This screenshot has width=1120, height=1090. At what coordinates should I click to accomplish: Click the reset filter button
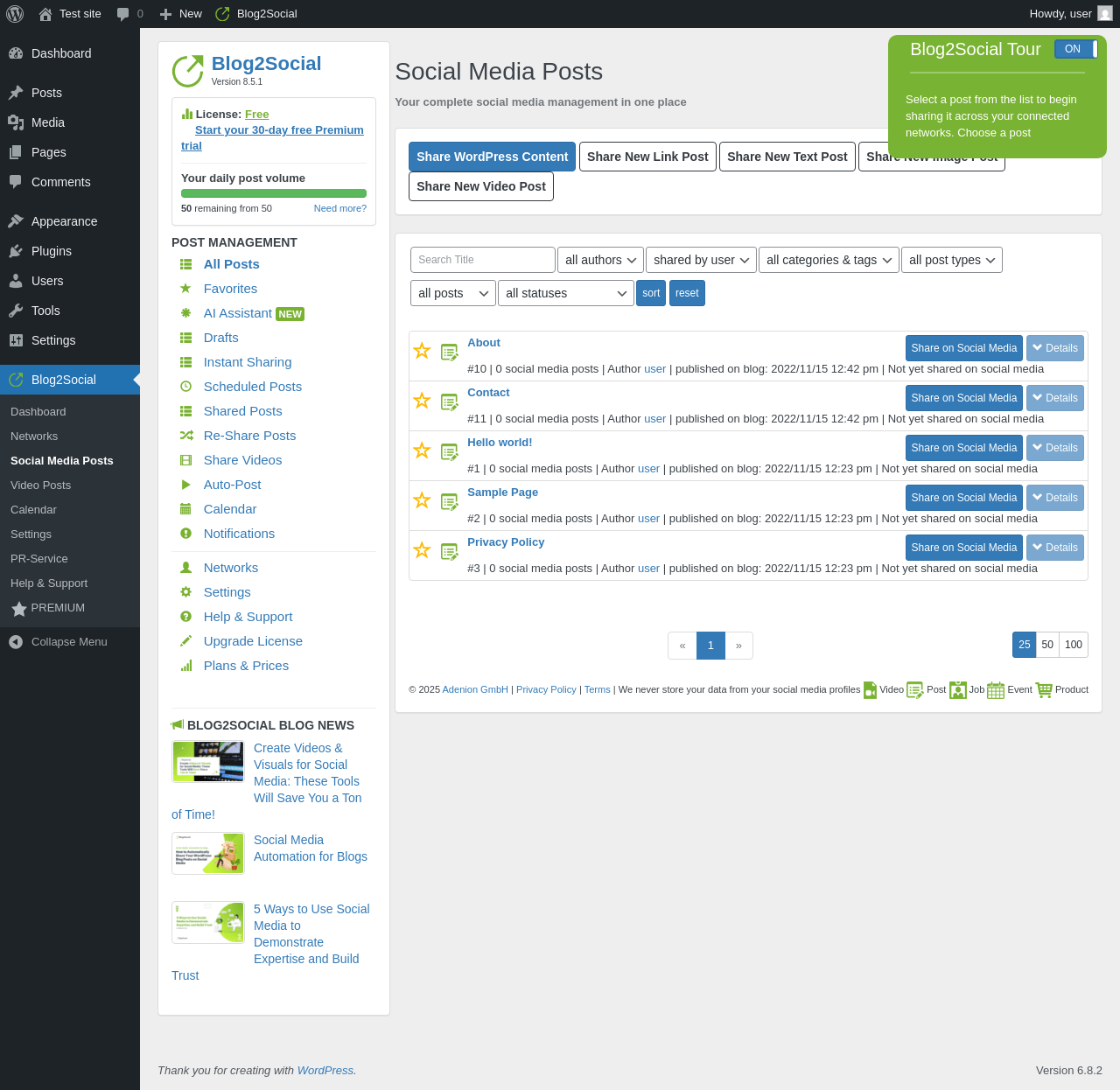[687, 293]
